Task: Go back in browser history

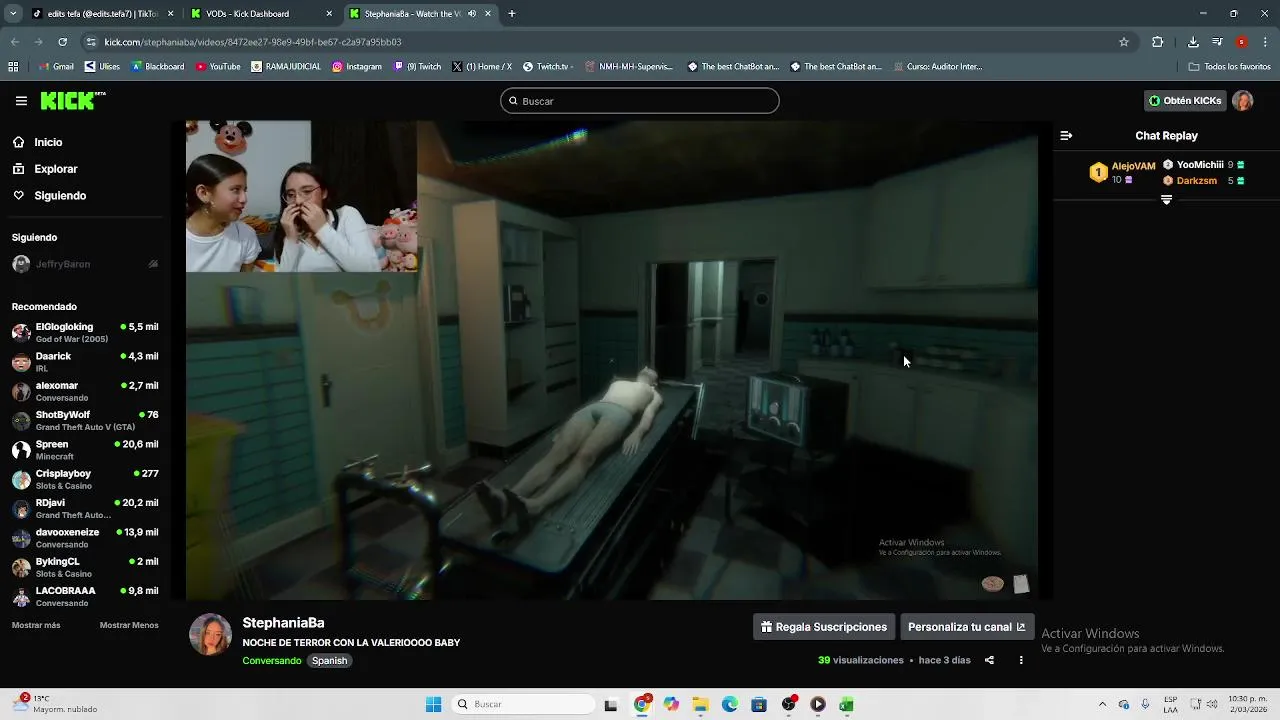Action: (15, 42)
